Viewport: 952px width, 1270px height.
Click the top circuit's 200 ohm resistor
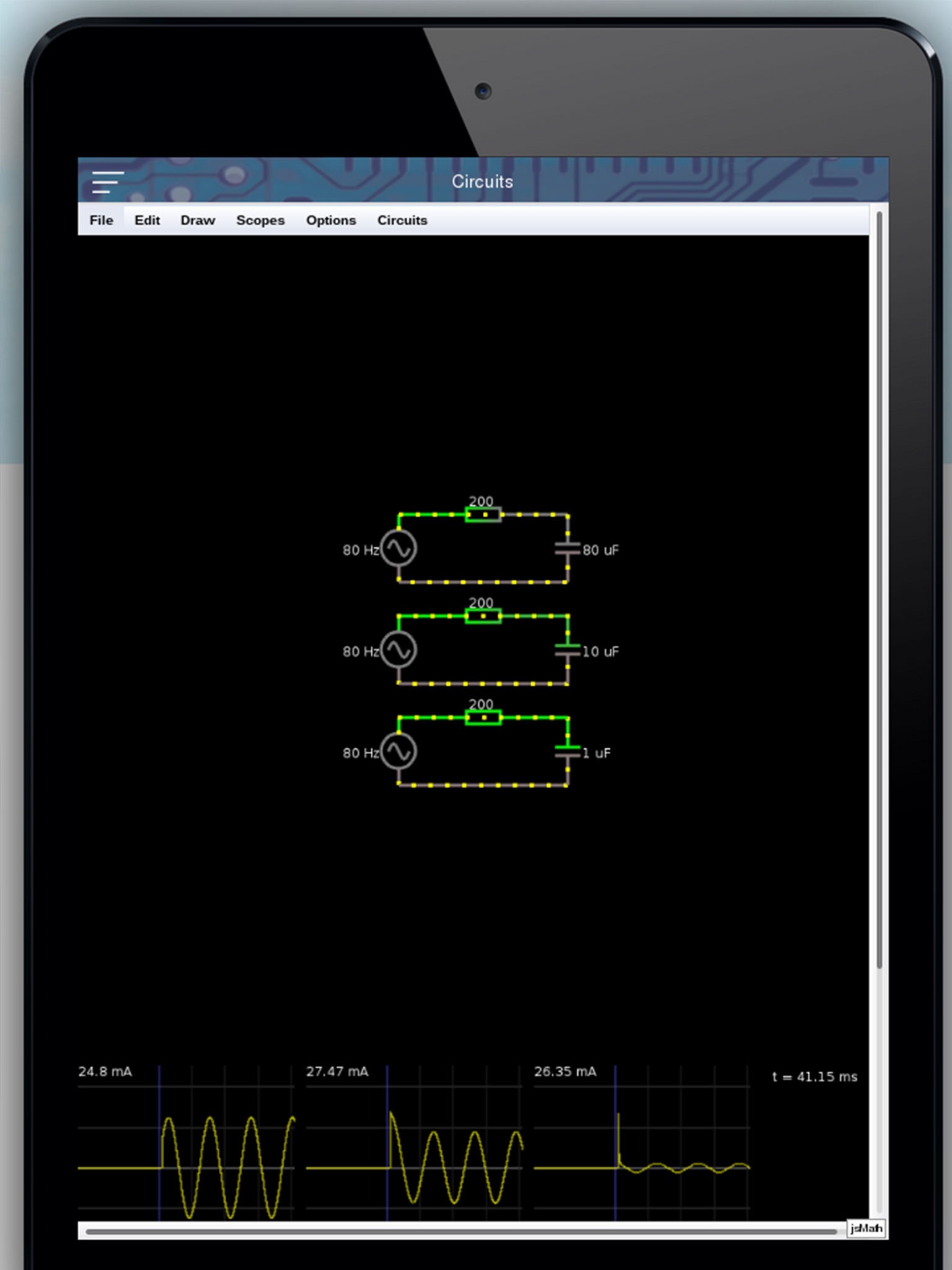tap(483, 514)
